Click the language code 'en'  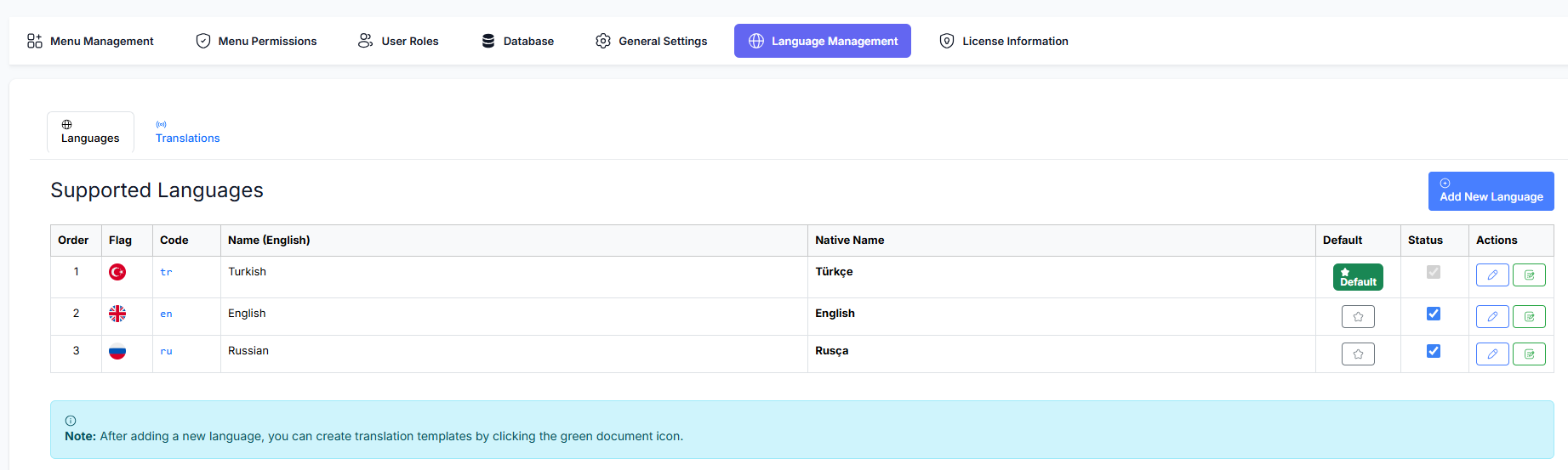click(166, 314)
